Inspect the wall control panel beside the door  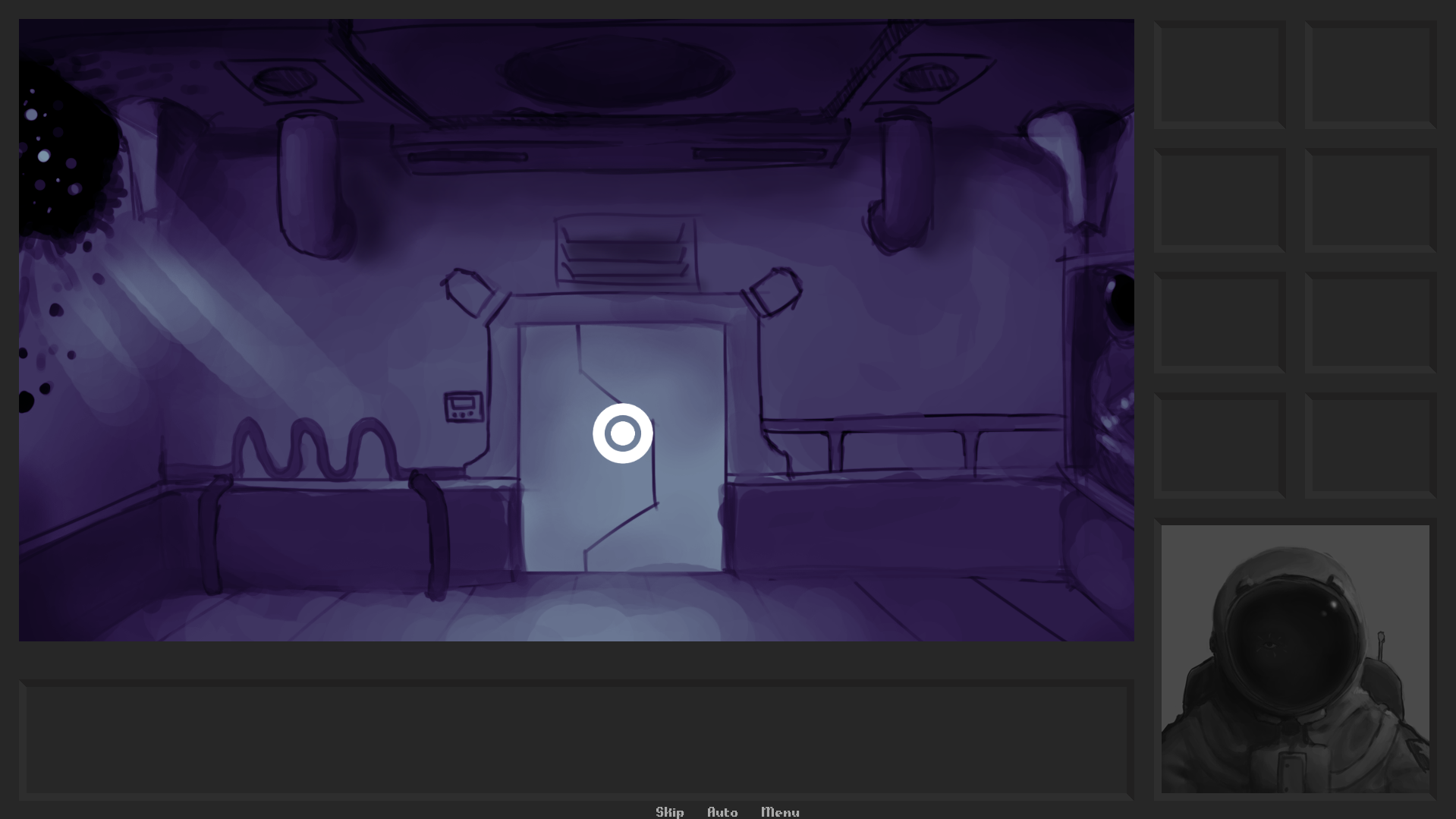[x=464, y=406]
